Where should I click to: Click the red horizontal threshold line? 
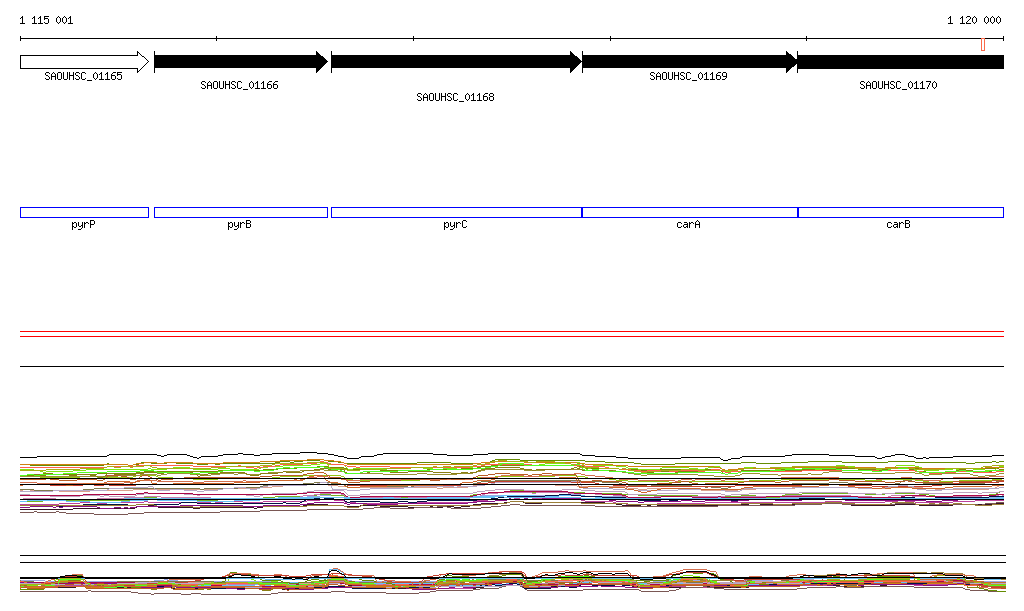click(511, 336)
